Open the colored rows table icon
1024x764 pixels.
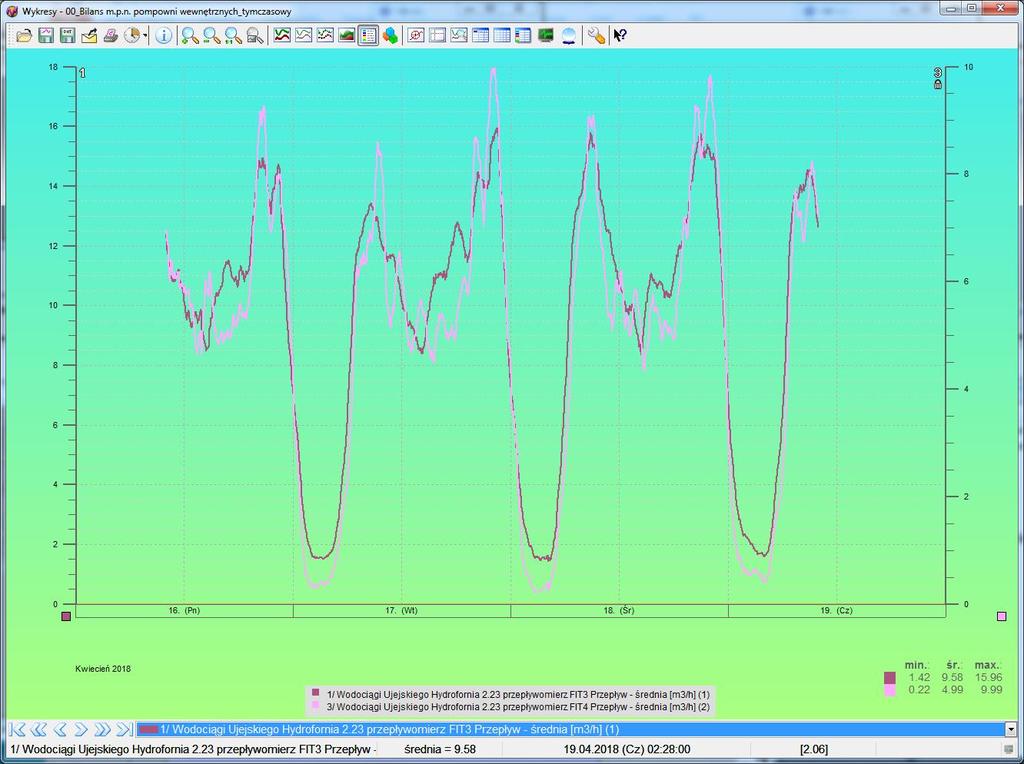click(524, 35)
